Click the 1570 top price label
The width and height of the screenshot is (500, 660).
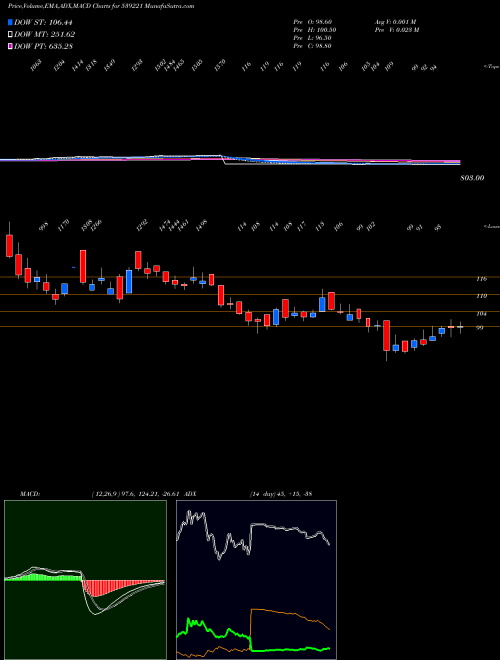tap(220, 65)
